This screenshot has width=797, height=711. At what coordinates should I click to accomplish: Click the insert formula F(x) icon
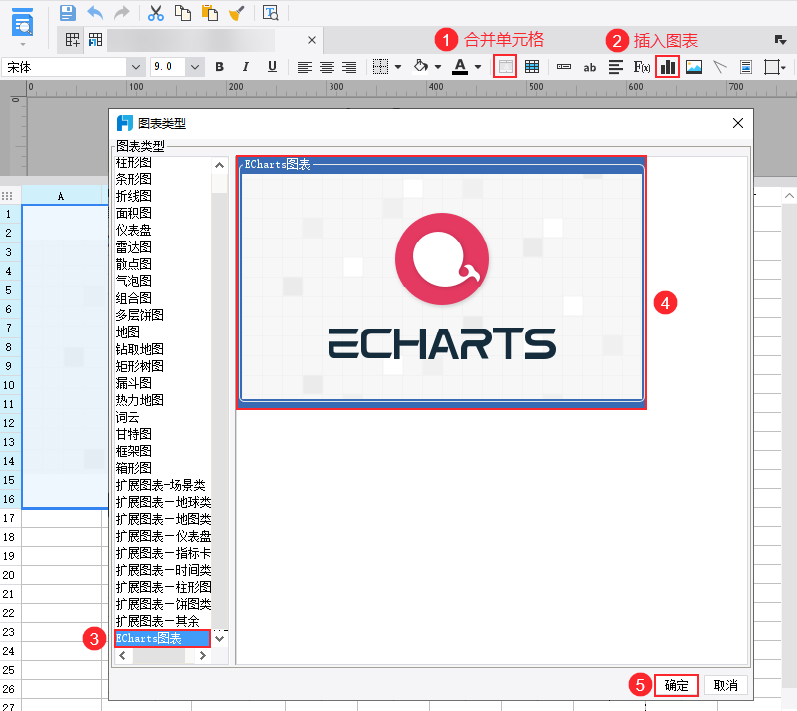[641, 67]
